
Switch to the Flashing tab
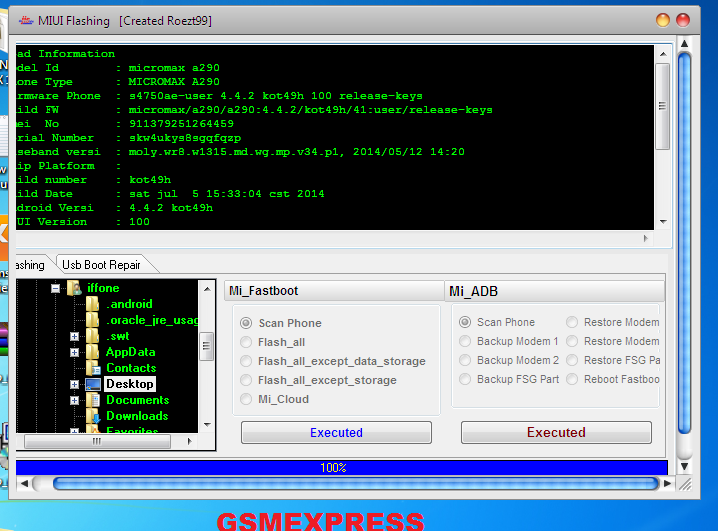pos(30,265)
